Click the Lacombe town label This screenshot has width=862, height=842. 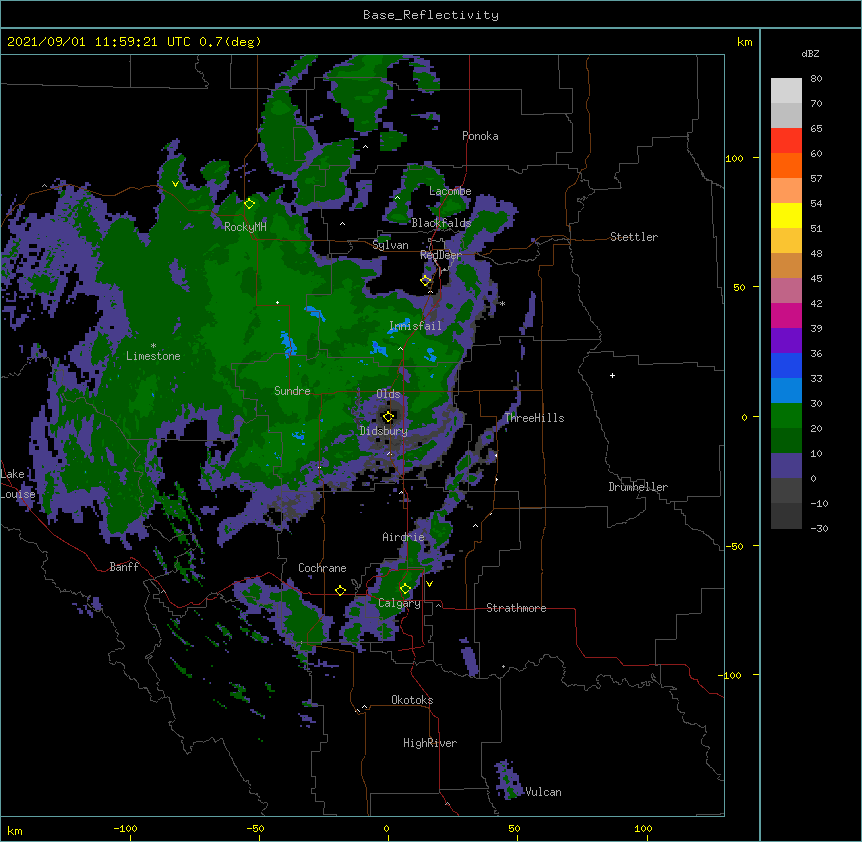[x=450, y=191]
